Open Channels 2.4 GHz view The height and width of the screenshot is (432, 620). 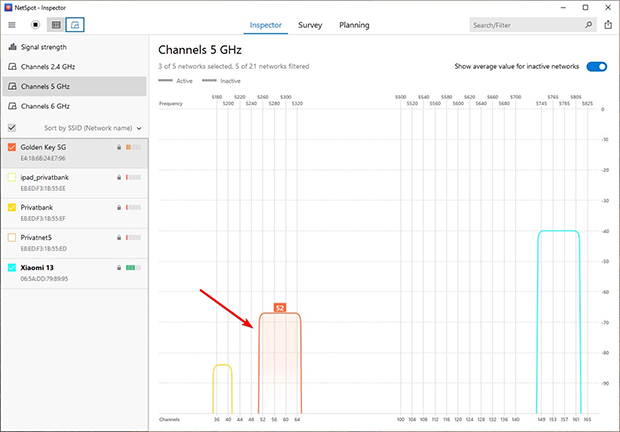coord(74,66)
